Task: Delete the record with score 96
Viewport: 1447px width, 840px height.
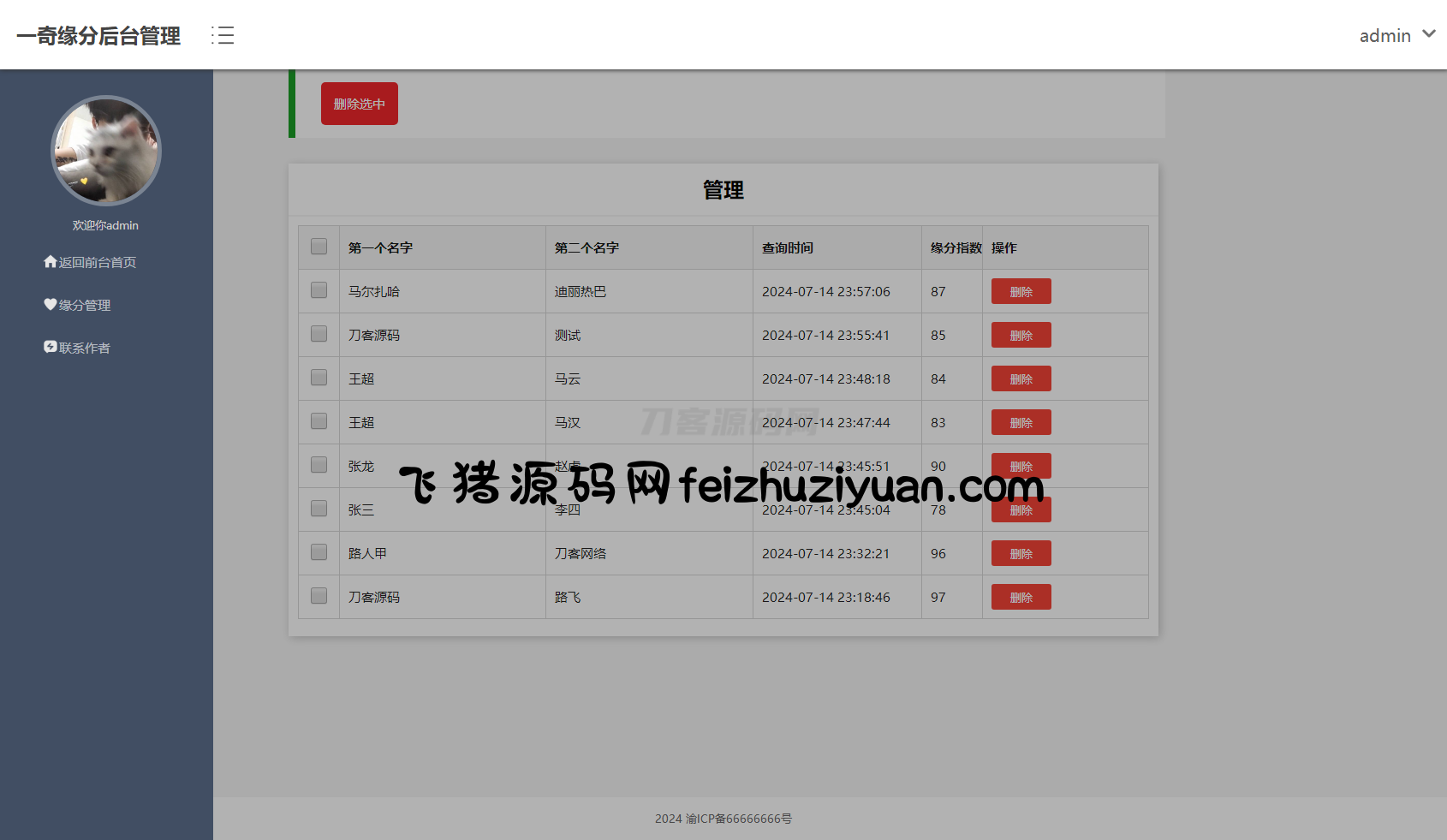Action: coord(1021,553)
